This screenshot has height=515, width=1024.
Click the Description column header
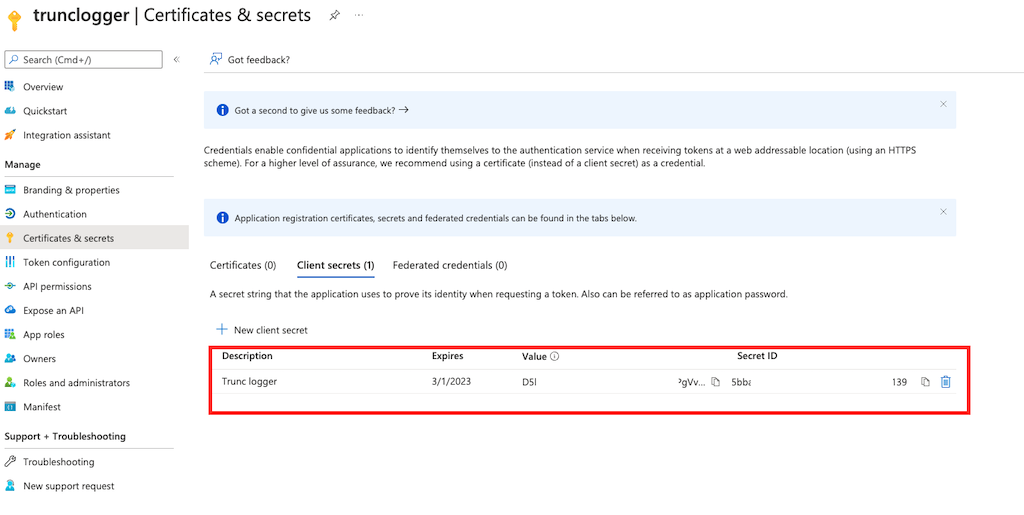click(248, 356)
